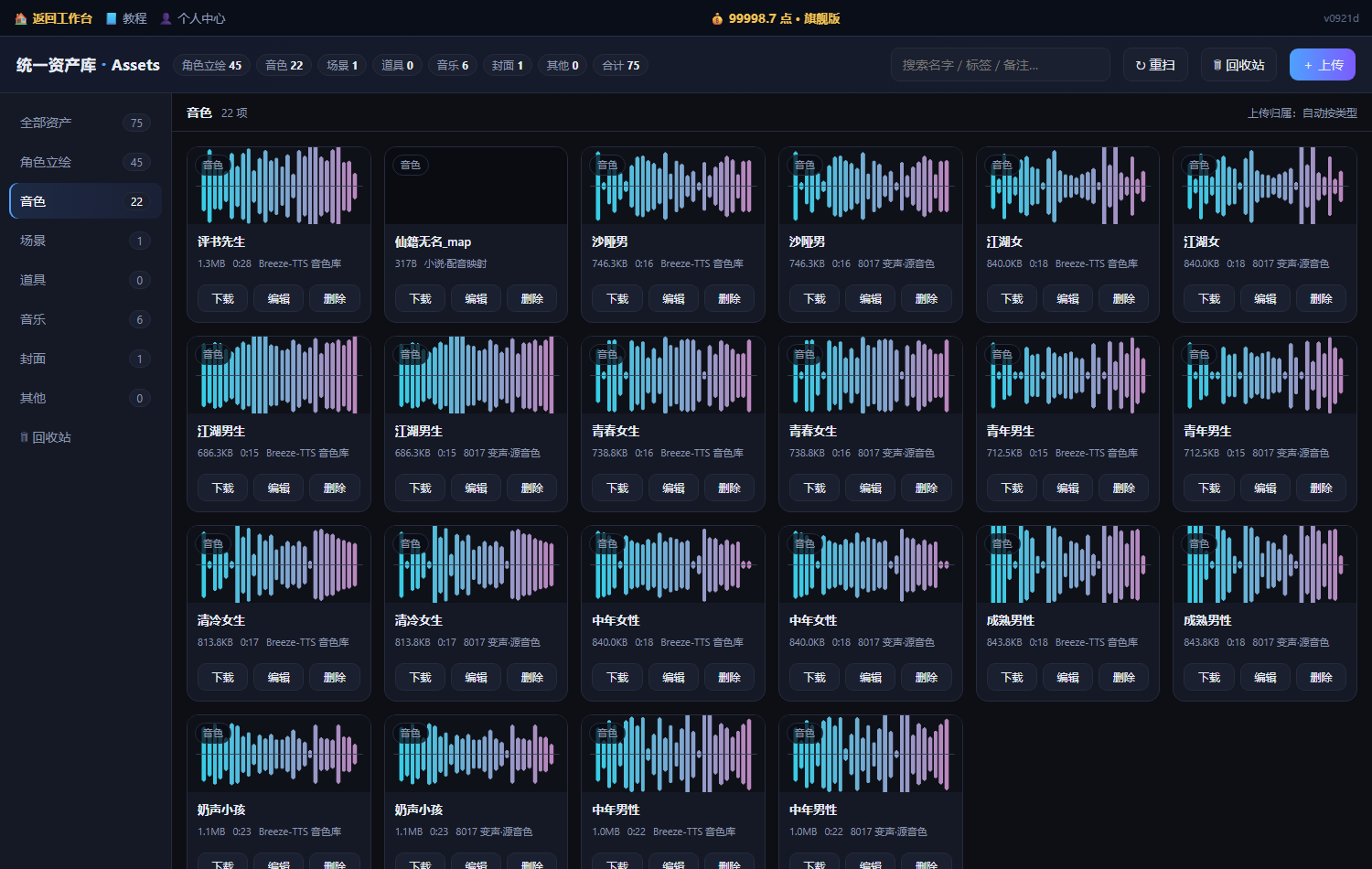This screenshot has width=1372, height=869.
Task: Click the 音乐 6 header chip
Action: point(453,65)
